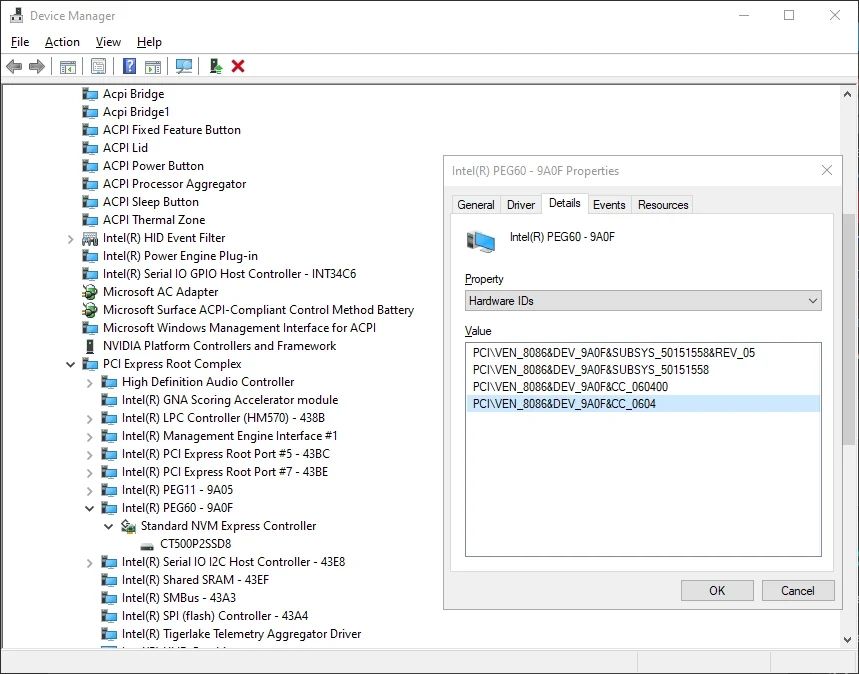
Task: Collapse the Standard NVM Express Controller node
Action: point(108,526)
